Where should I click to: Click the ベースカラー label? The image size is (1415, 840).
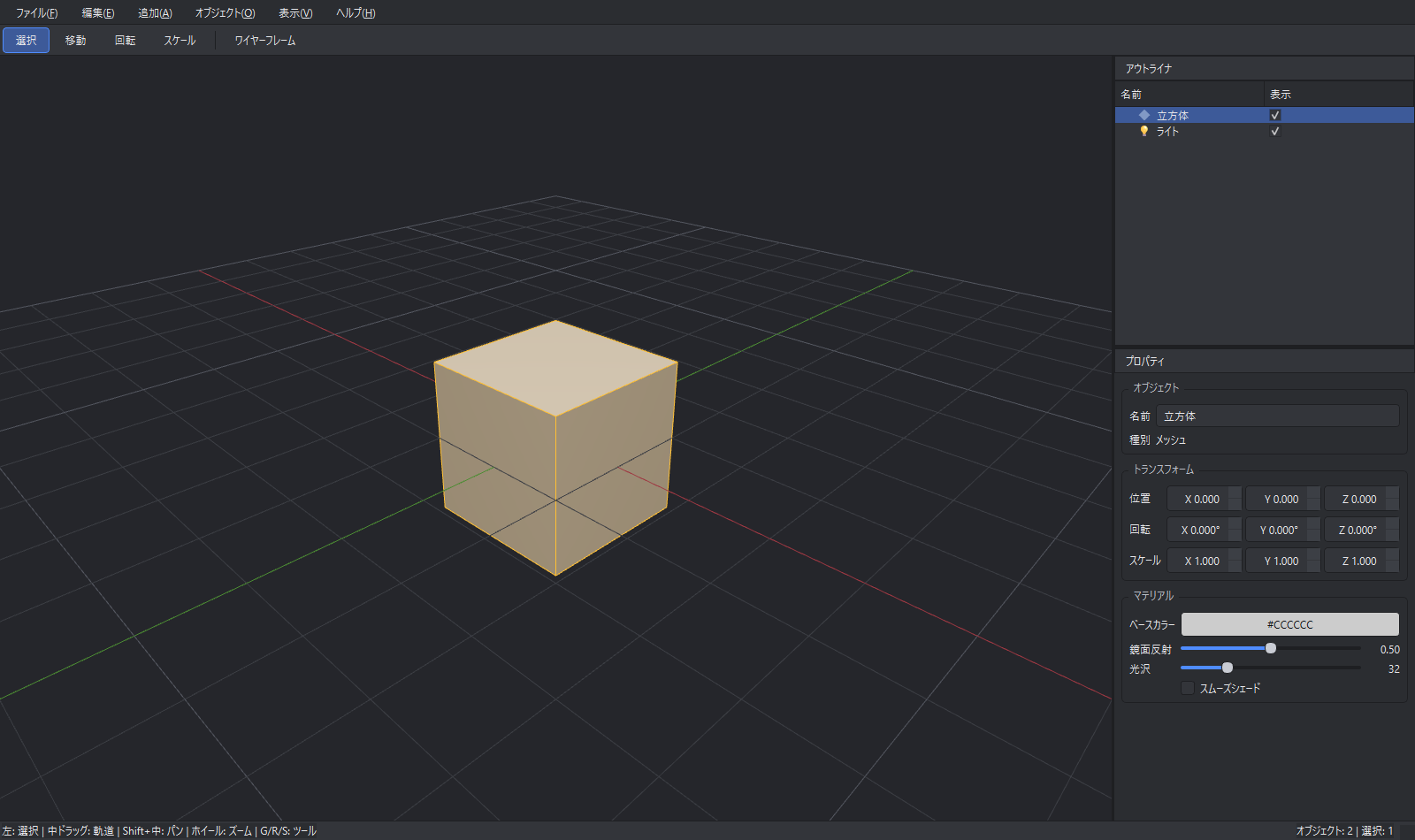(1151, 624)
